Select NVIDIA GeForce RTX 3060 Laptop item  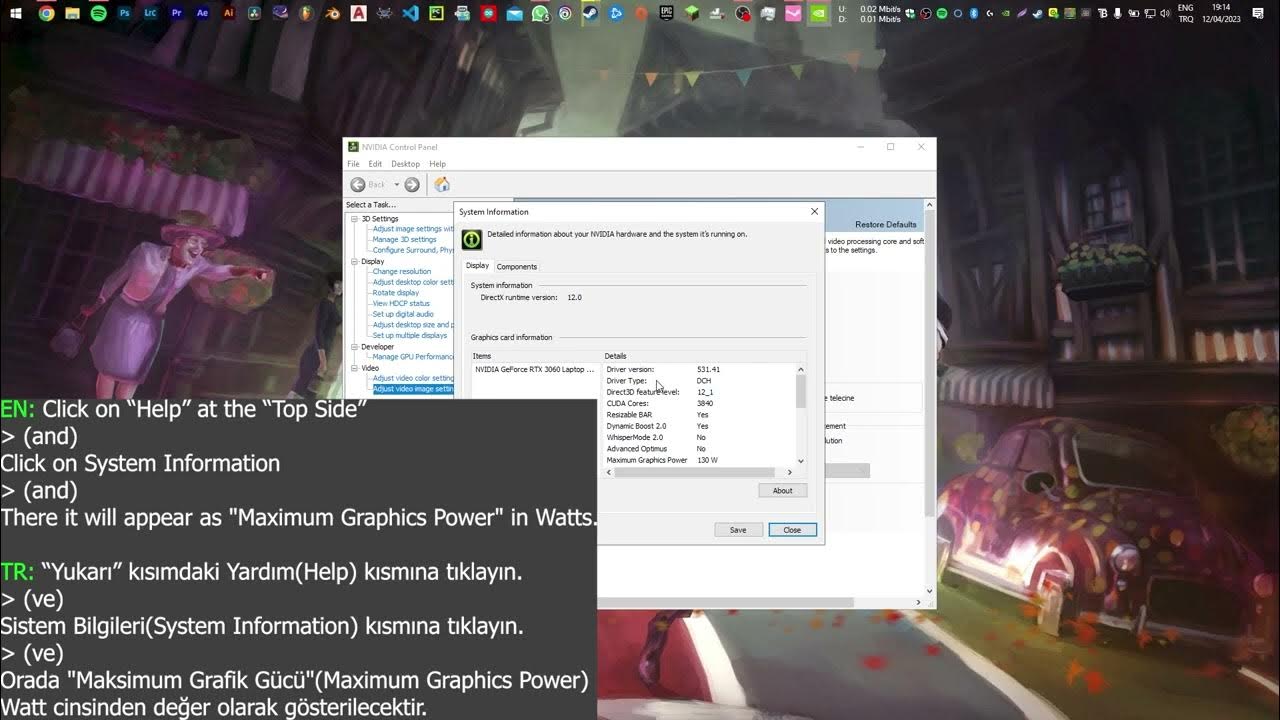(x=535, y=370)
